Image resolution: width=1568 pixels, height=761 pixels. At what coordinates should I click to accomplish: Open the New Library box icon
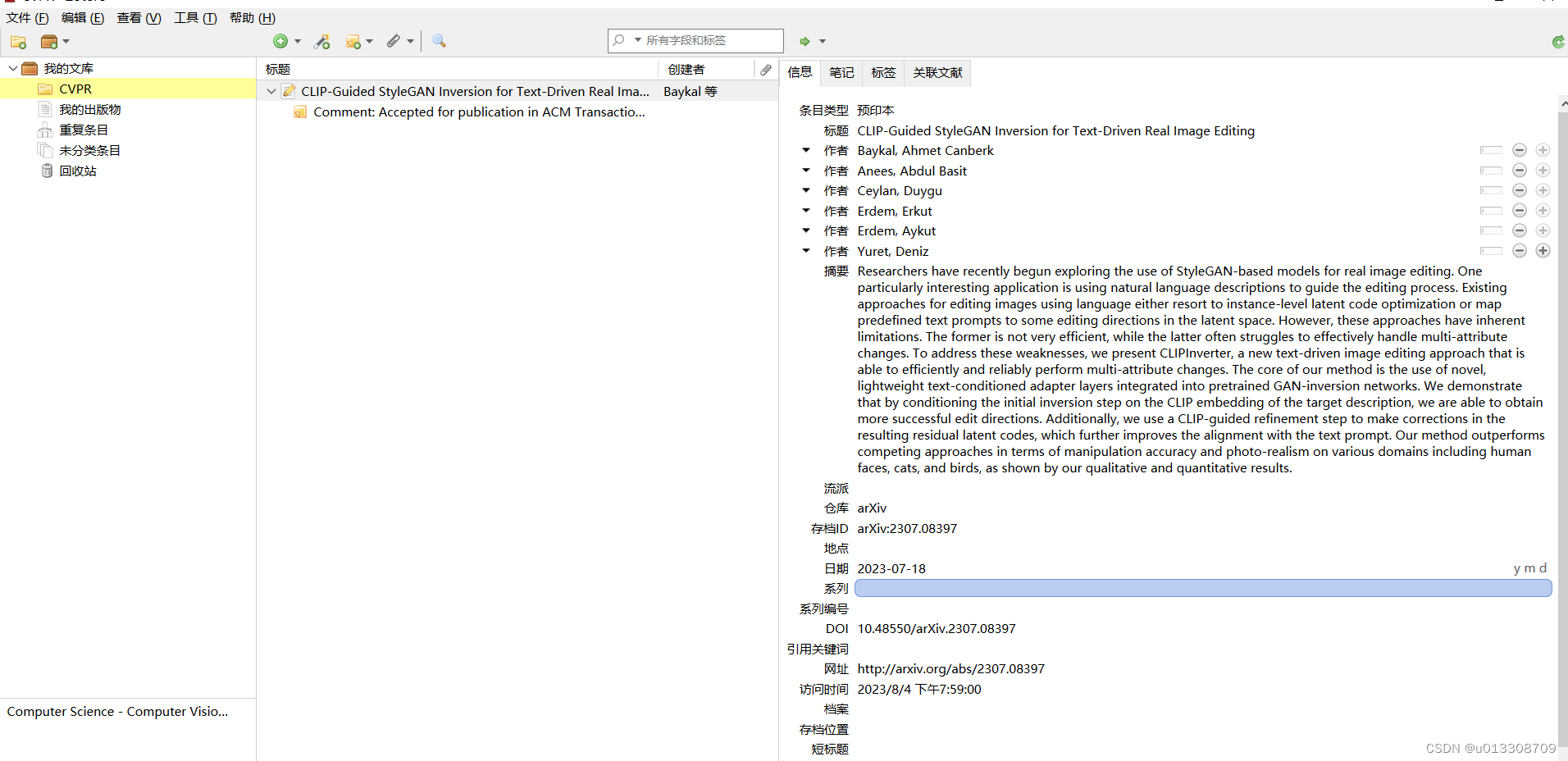(49, 41)
